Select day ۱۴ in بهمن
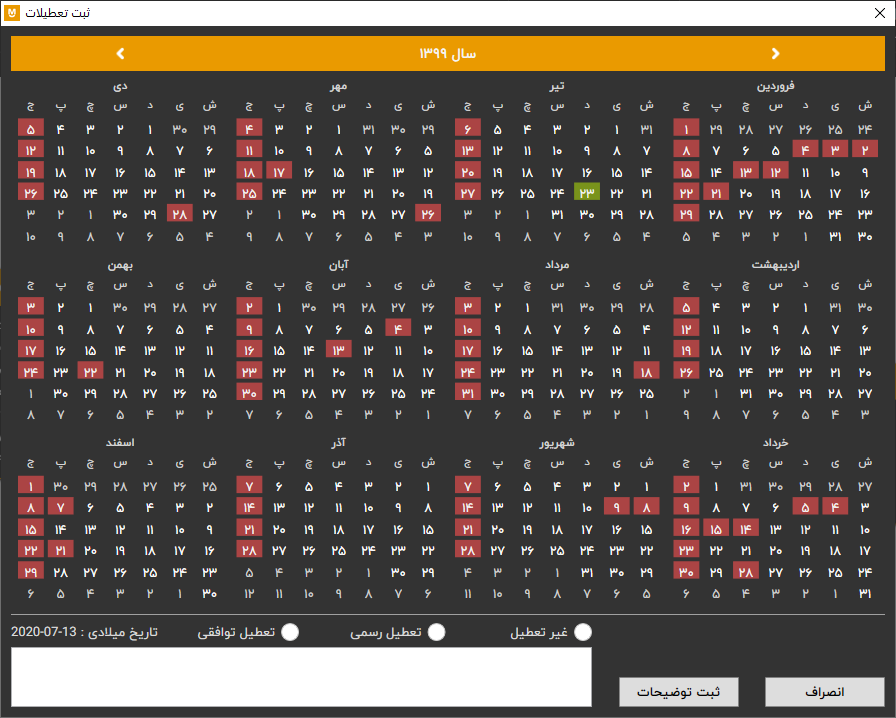This screenshot has width=896, height=718. point(120,350)
